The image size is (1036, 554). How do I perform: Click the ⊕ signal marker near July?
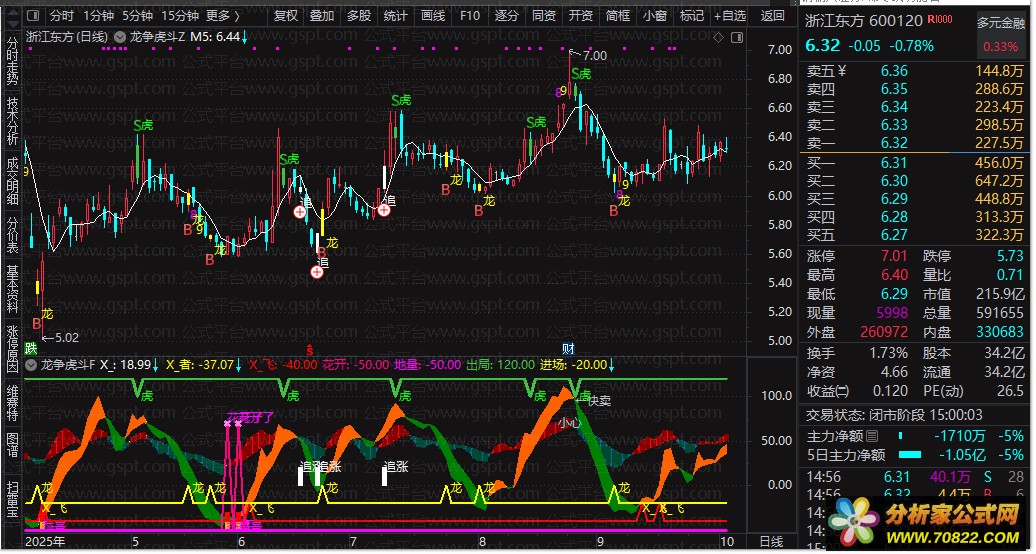pos(384,210)
